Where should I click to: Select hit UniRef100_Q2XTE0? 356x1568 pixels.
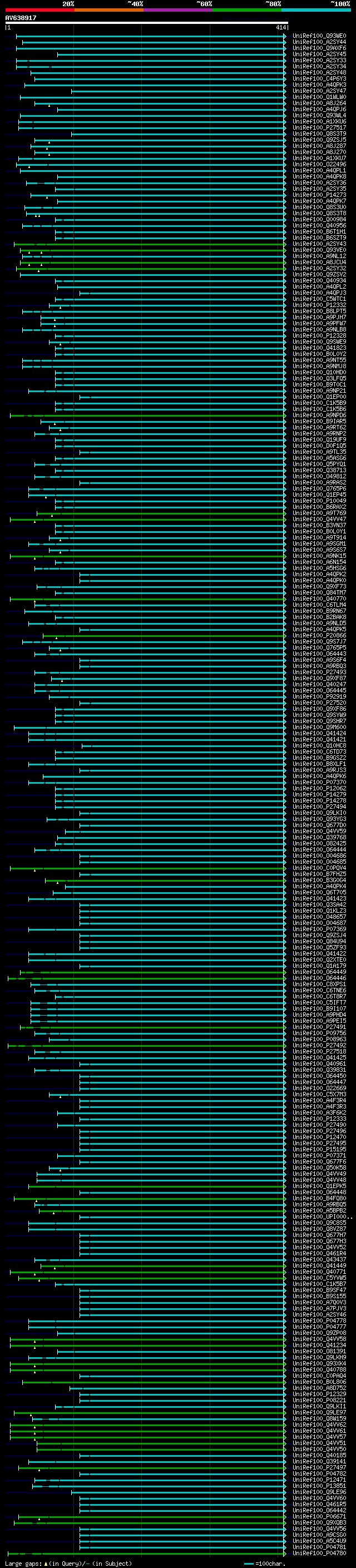(x=319, y=960)
